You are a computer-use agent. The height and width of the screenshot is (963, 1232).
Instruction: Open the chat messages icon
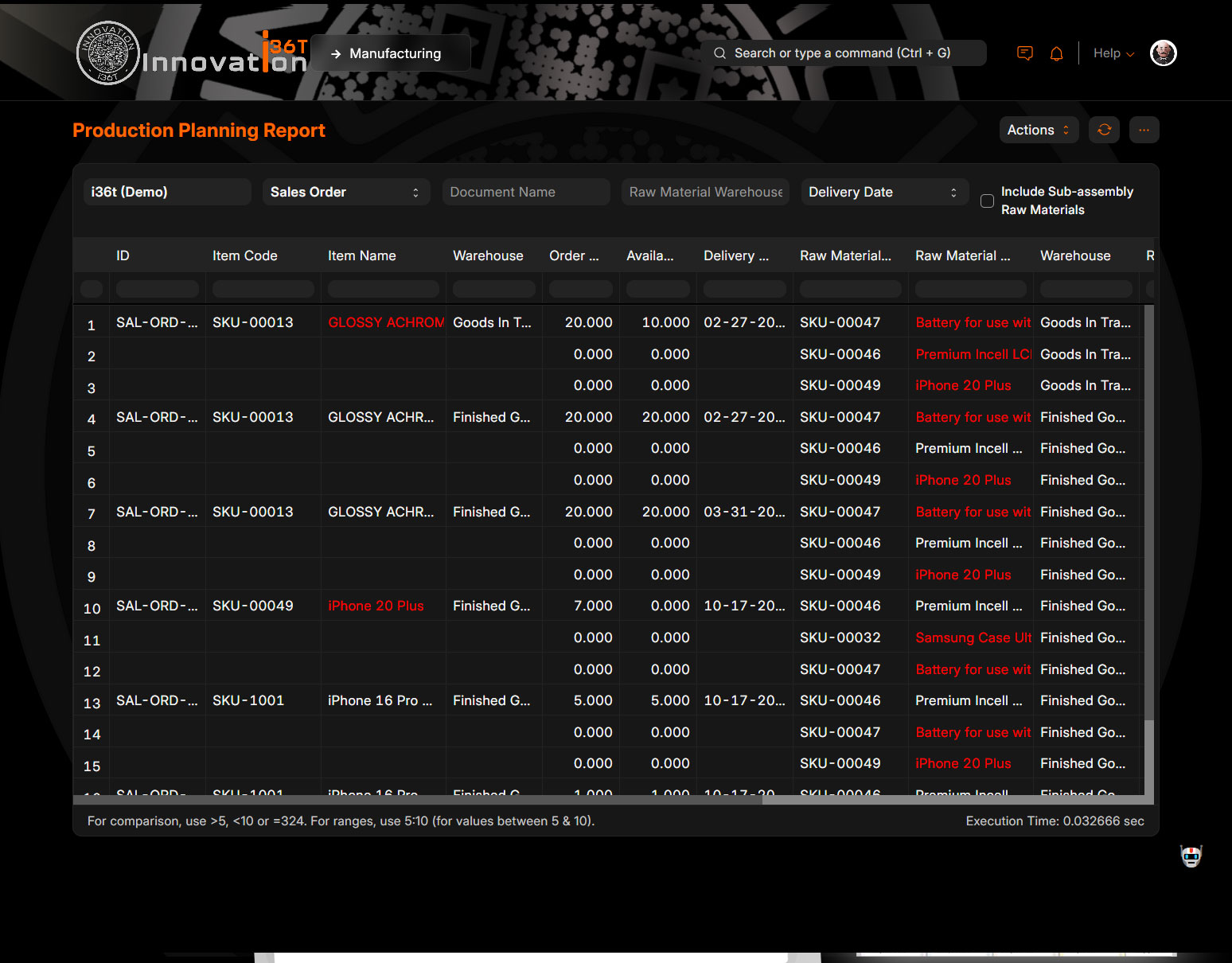point(1025,53)
